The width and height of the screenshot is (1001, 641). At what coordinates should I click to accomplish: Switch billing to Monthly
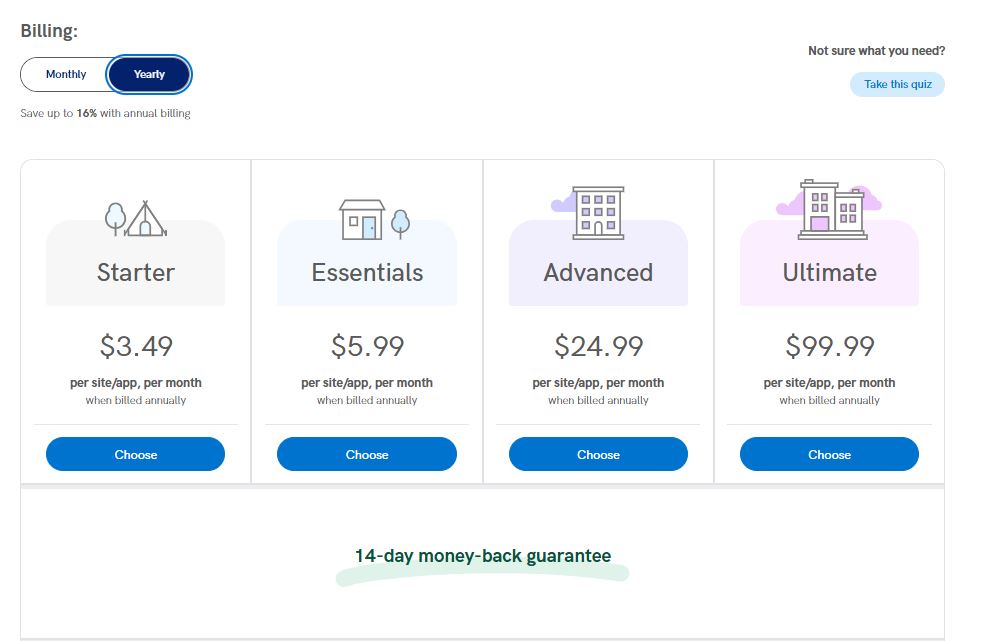[x=65, y=74]
